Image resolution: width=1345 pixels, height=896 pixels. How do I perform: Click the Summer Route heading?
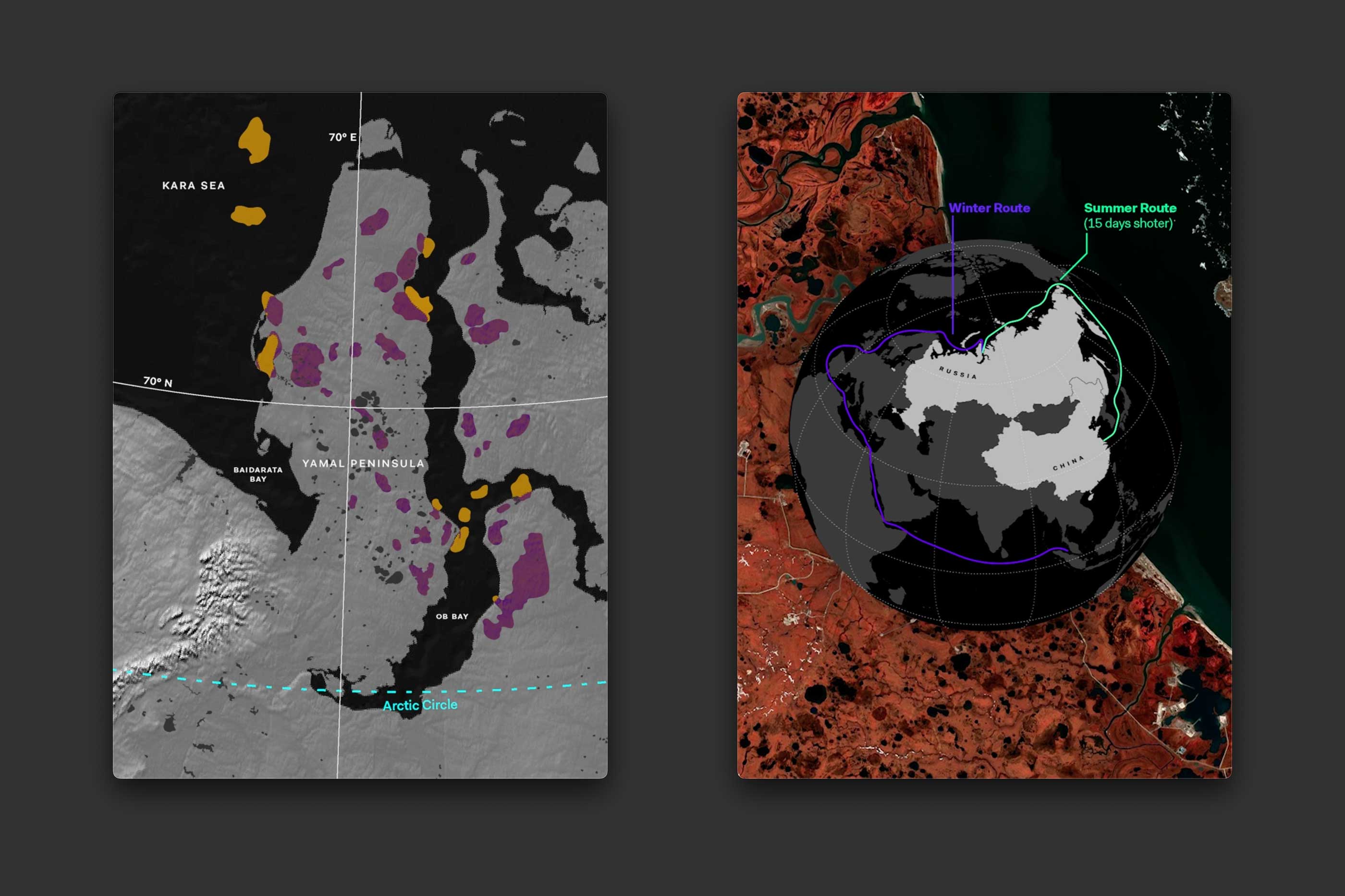coord(1129,208)
